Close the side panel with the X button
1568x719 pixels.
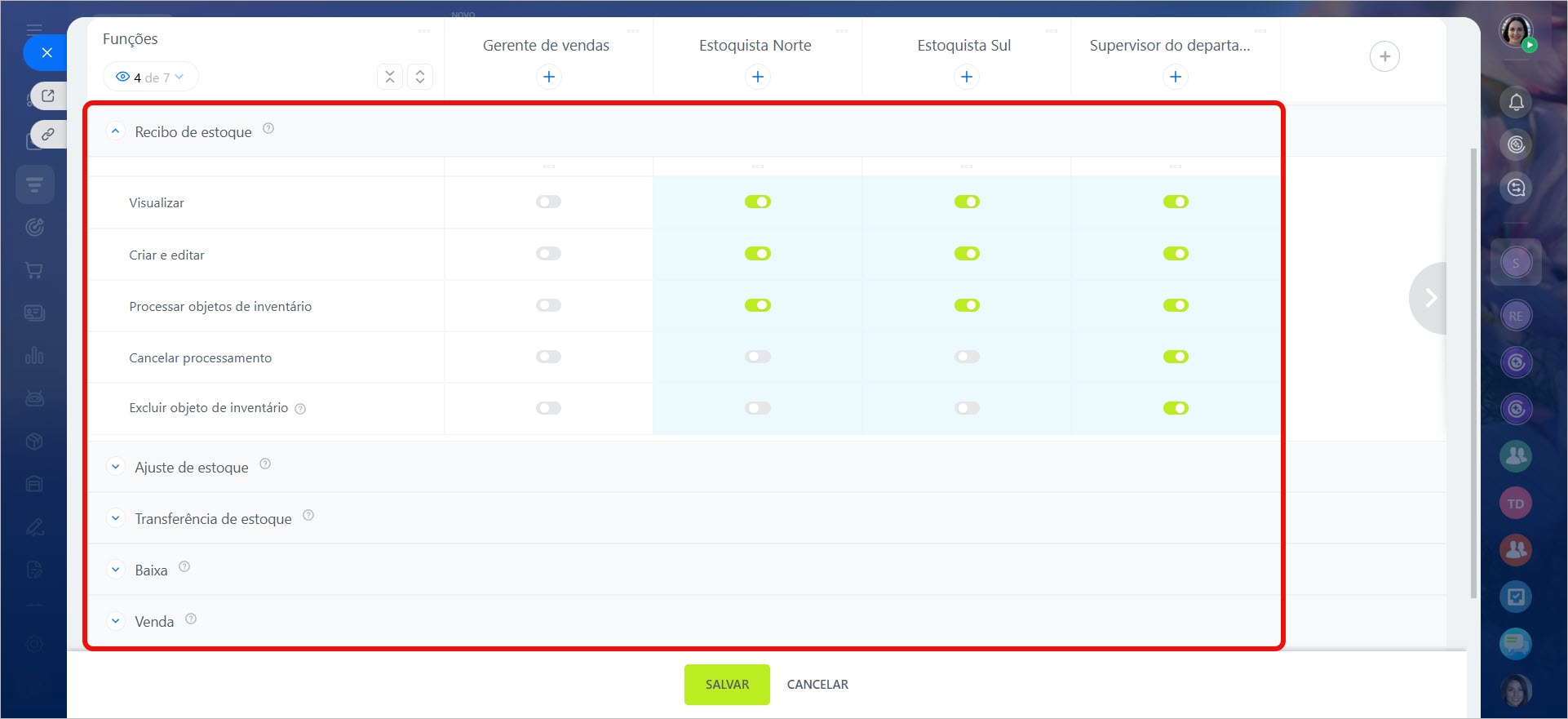[47, 53]
